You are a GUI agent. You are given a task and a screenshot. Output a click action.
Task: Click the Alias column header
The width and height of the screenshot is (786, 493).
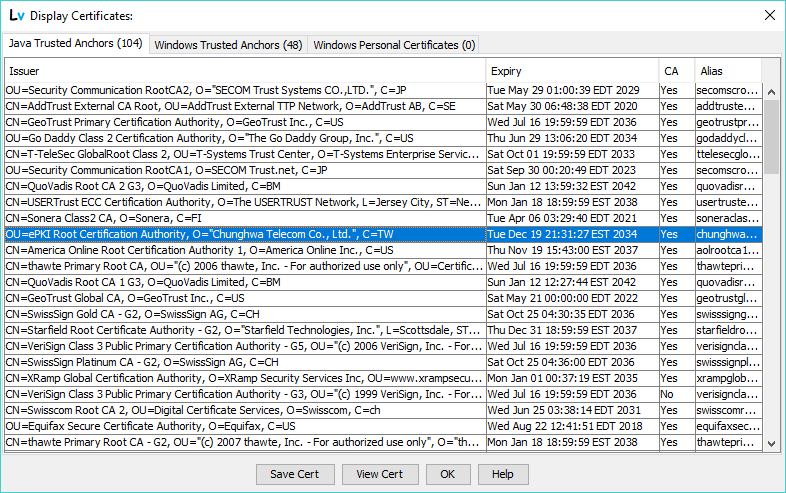pos(728,71)
